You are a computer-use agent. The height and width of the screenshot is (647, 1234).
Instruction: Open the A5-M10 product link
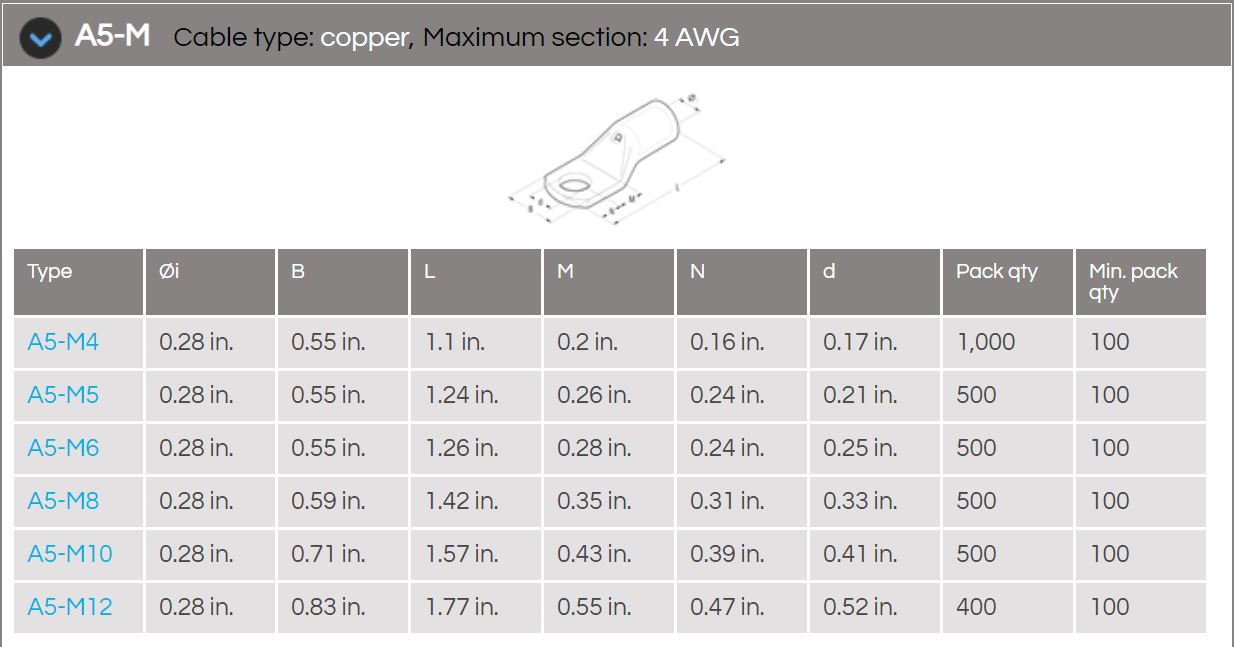click(x=70, y=554)
